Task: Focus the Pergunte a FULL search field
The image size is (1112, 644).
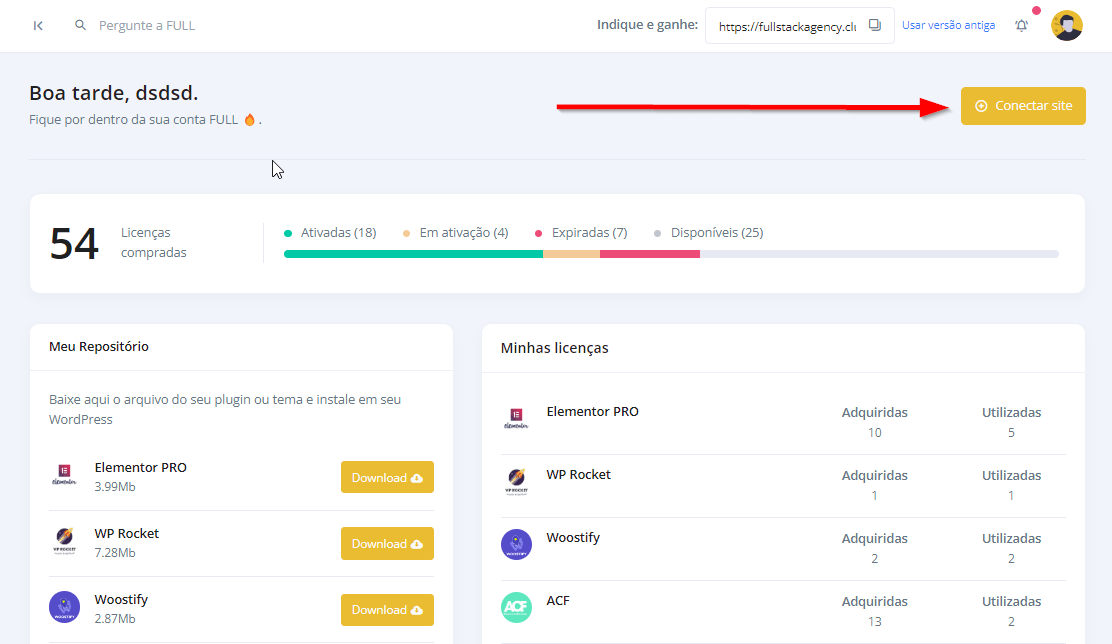Action: (147, 26)
